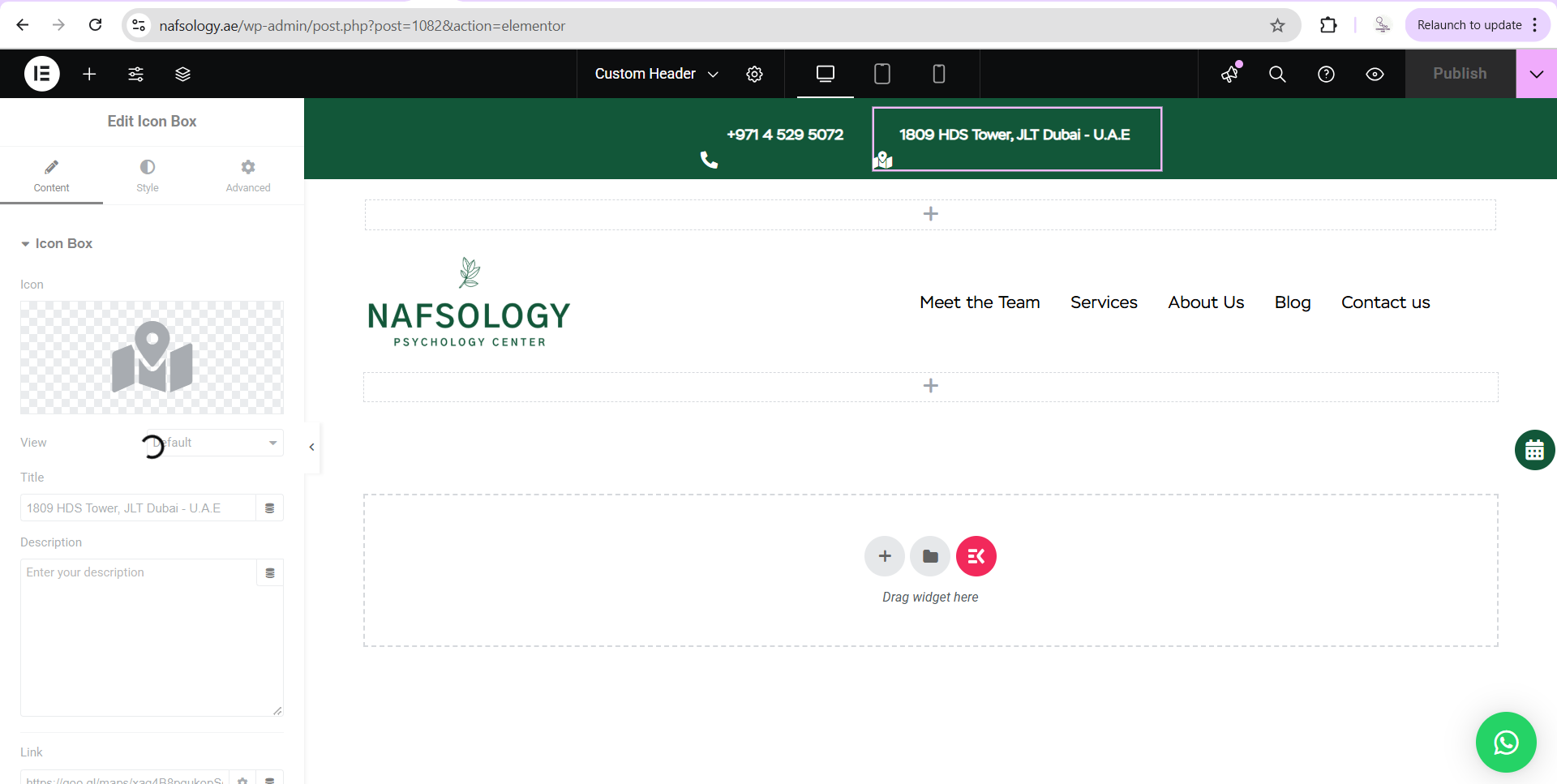Open the WhatsApp chat button
Viewport: 1557px width, 784px height.
[x=1506, y=743]
